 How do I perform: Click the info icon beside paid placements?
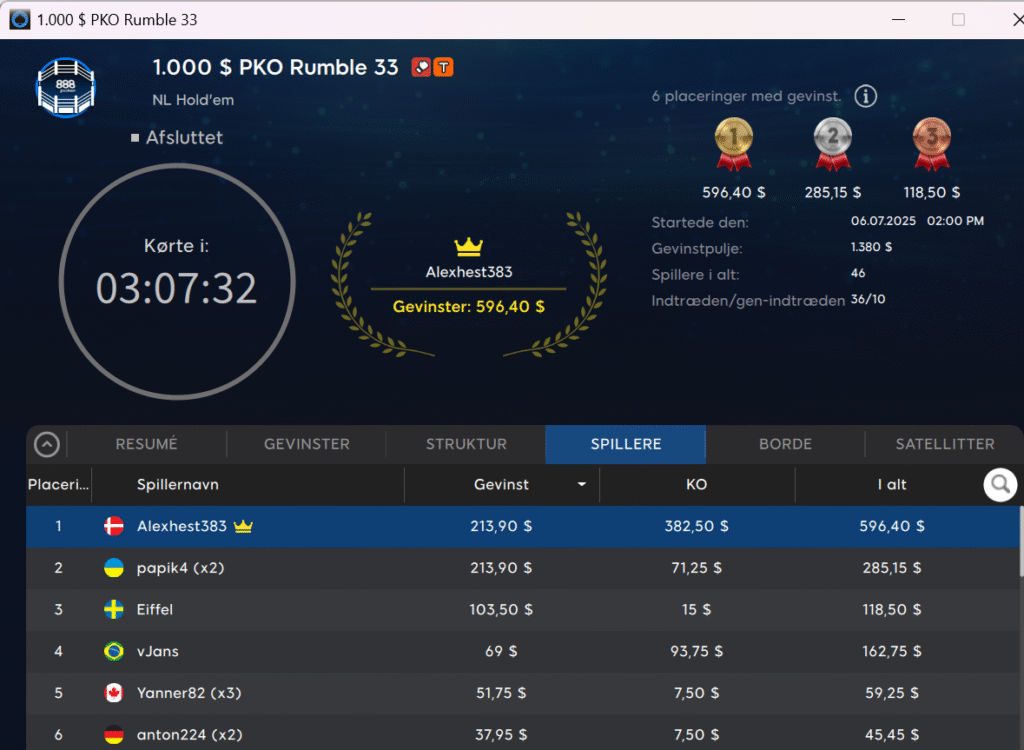click(866, 97)
